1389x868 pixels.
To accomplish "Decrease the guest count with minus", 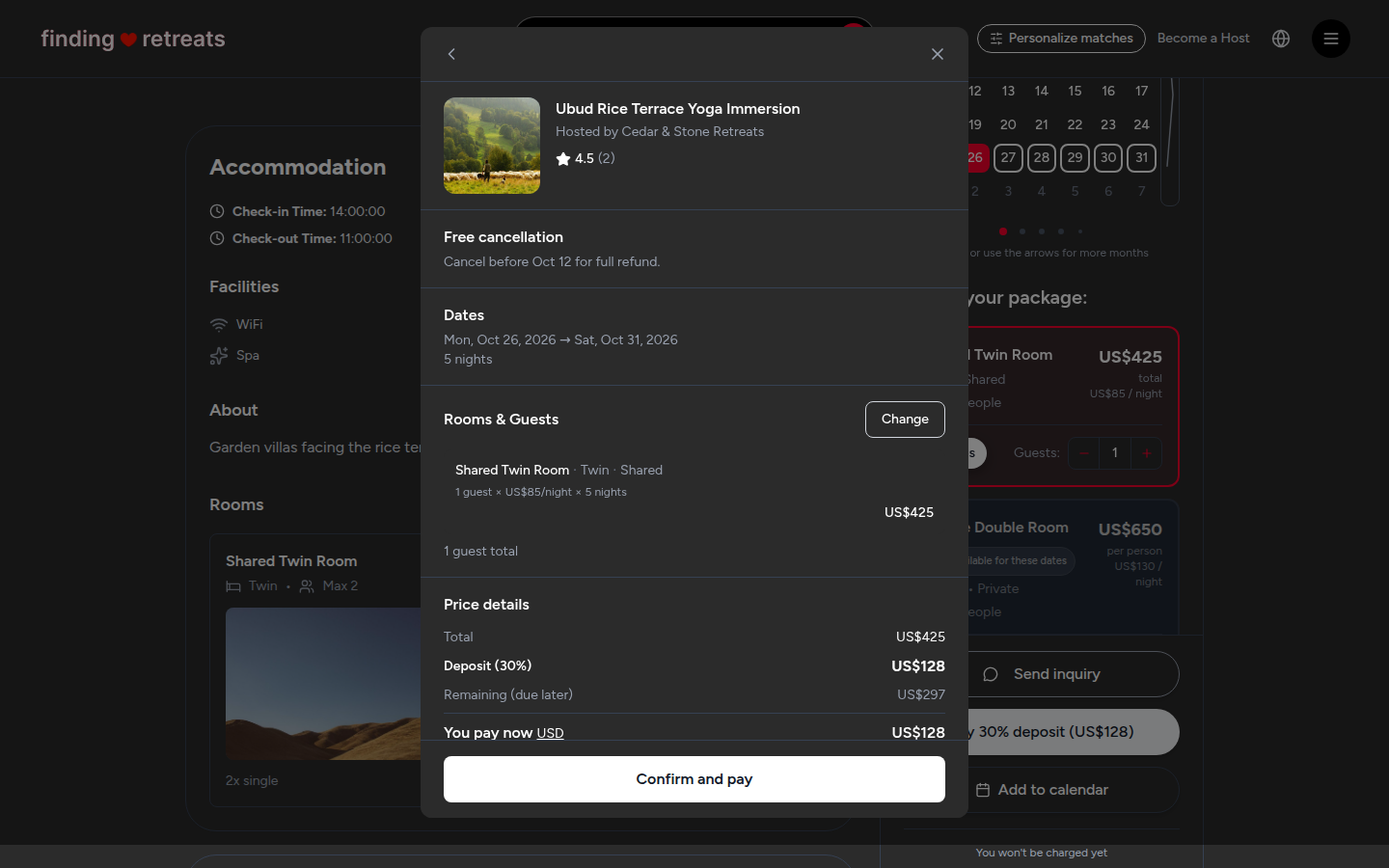I will [x=1084, y=453].
